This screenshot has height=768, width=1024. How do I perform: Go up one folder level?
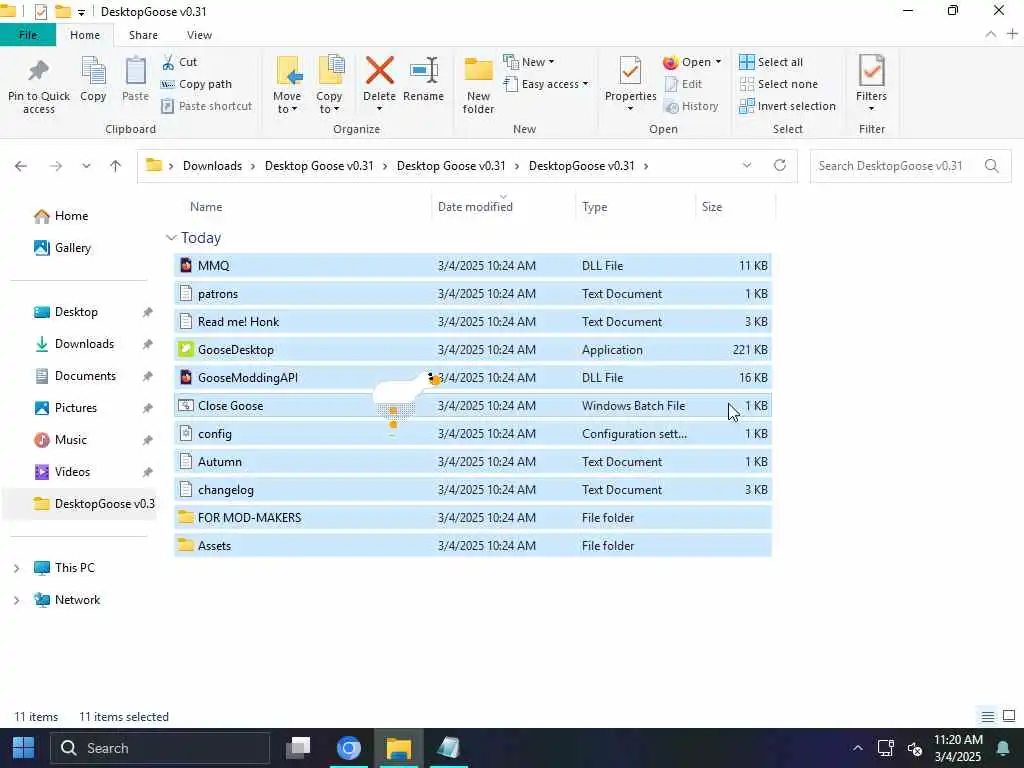[x=116, y=166]
